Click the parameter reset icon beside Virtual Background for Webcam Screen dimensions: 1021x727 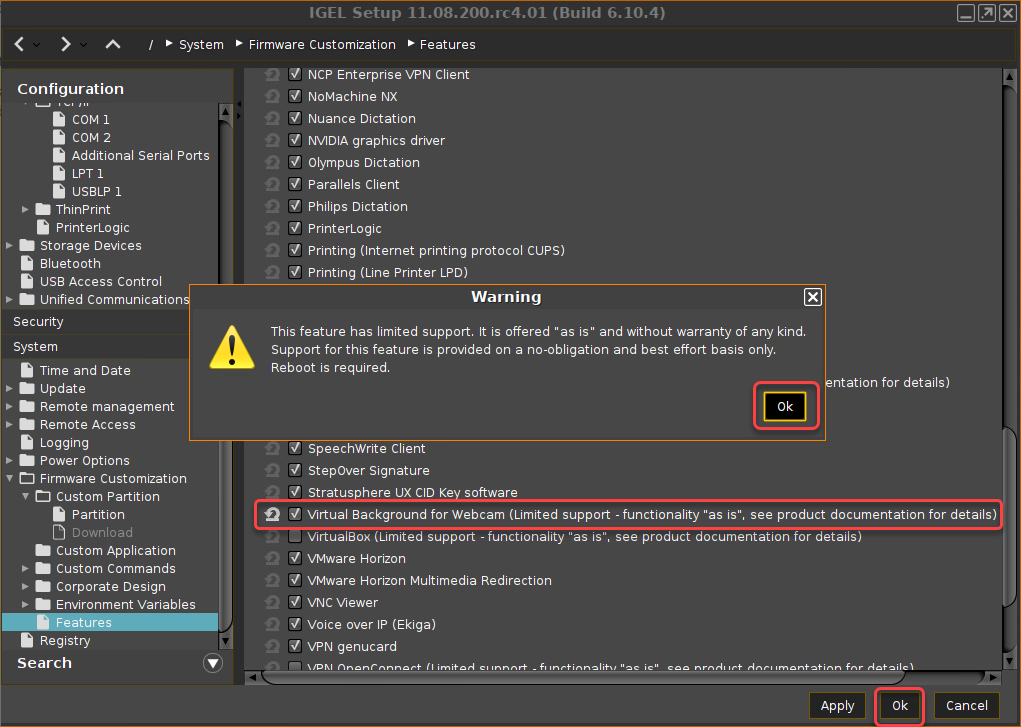(x=271, y=514)
